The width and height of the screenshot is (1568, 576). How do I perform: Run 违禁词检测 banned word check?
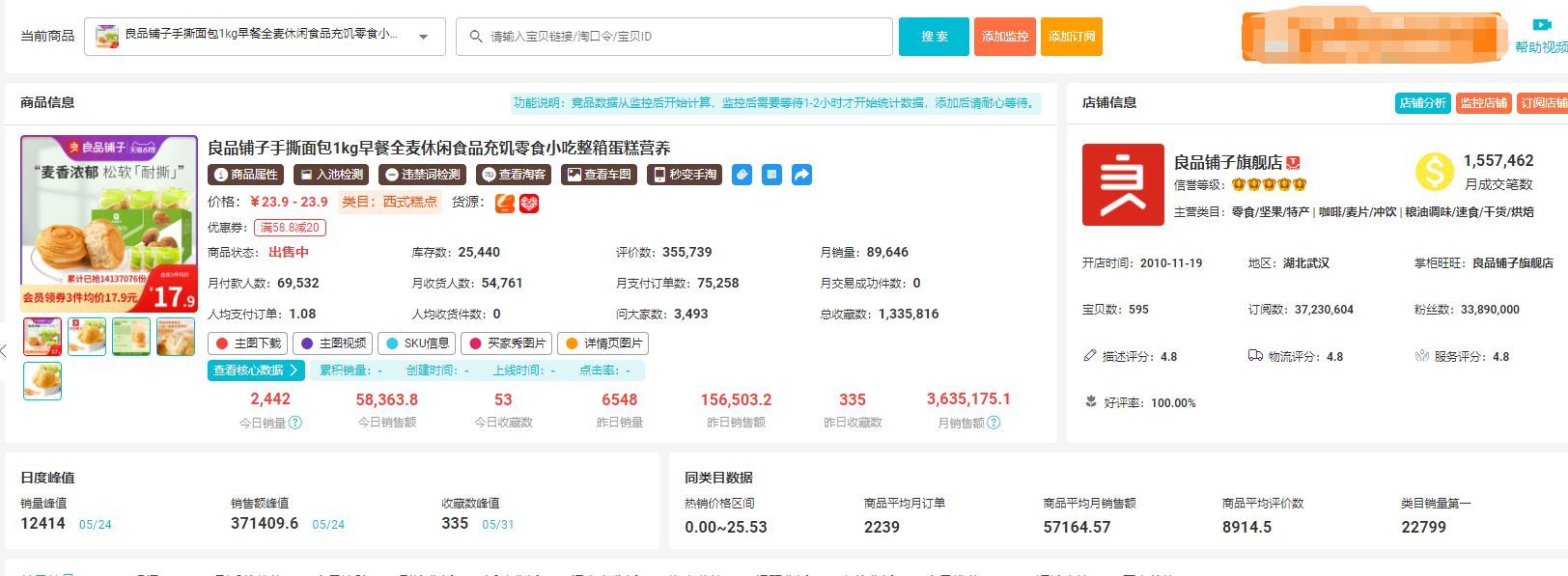[422, 175]
